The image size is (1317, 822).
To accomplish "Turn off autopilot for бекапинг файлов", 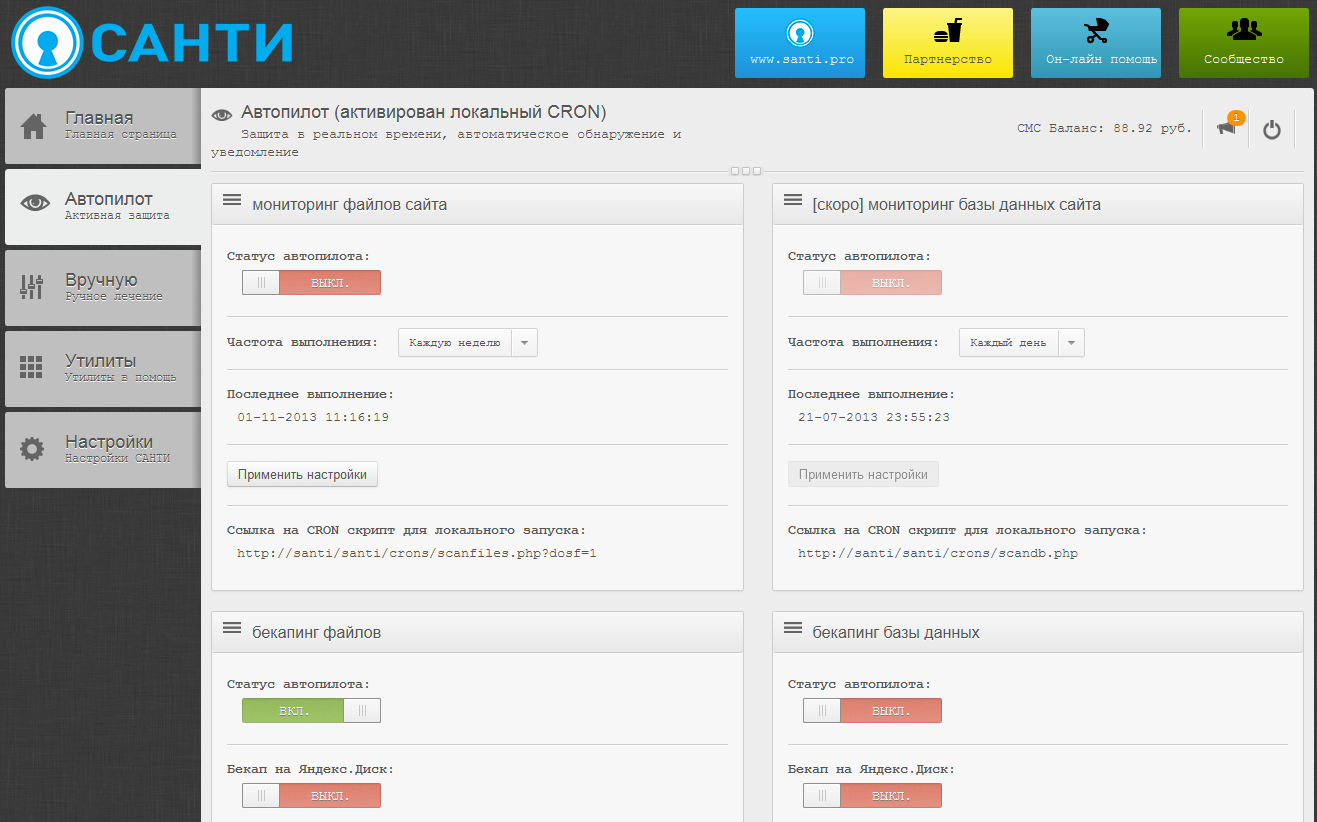I will tap(311, 710).
